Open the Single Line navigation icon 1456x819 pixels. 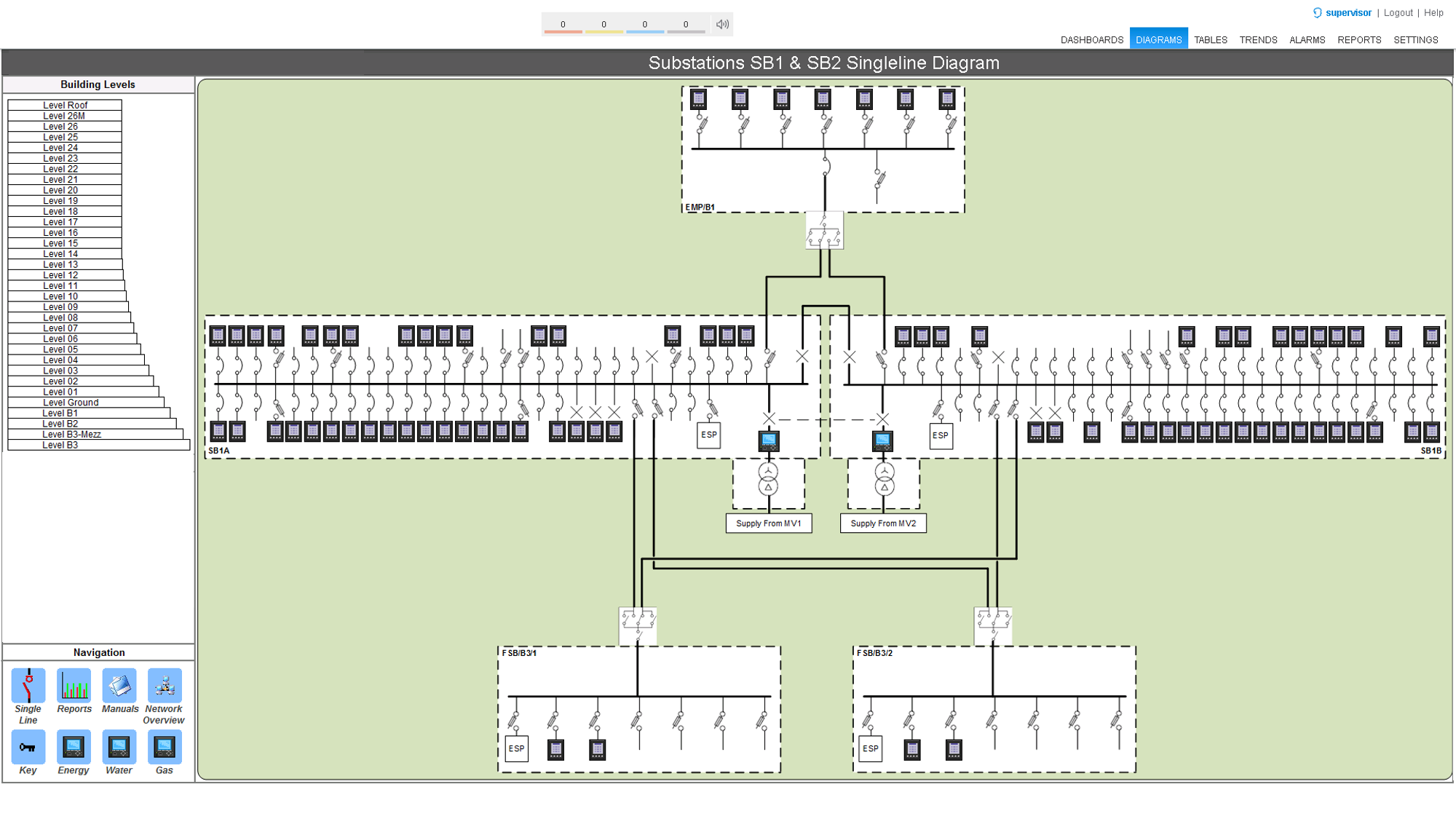(x=28, y=686)
